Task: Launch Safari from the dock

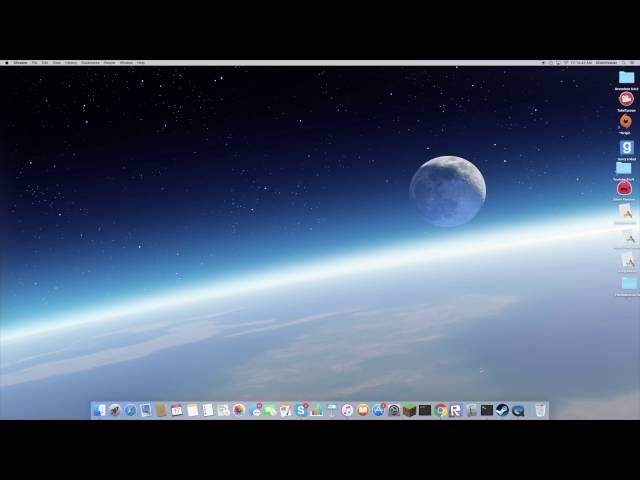Action: pos(130,410)
